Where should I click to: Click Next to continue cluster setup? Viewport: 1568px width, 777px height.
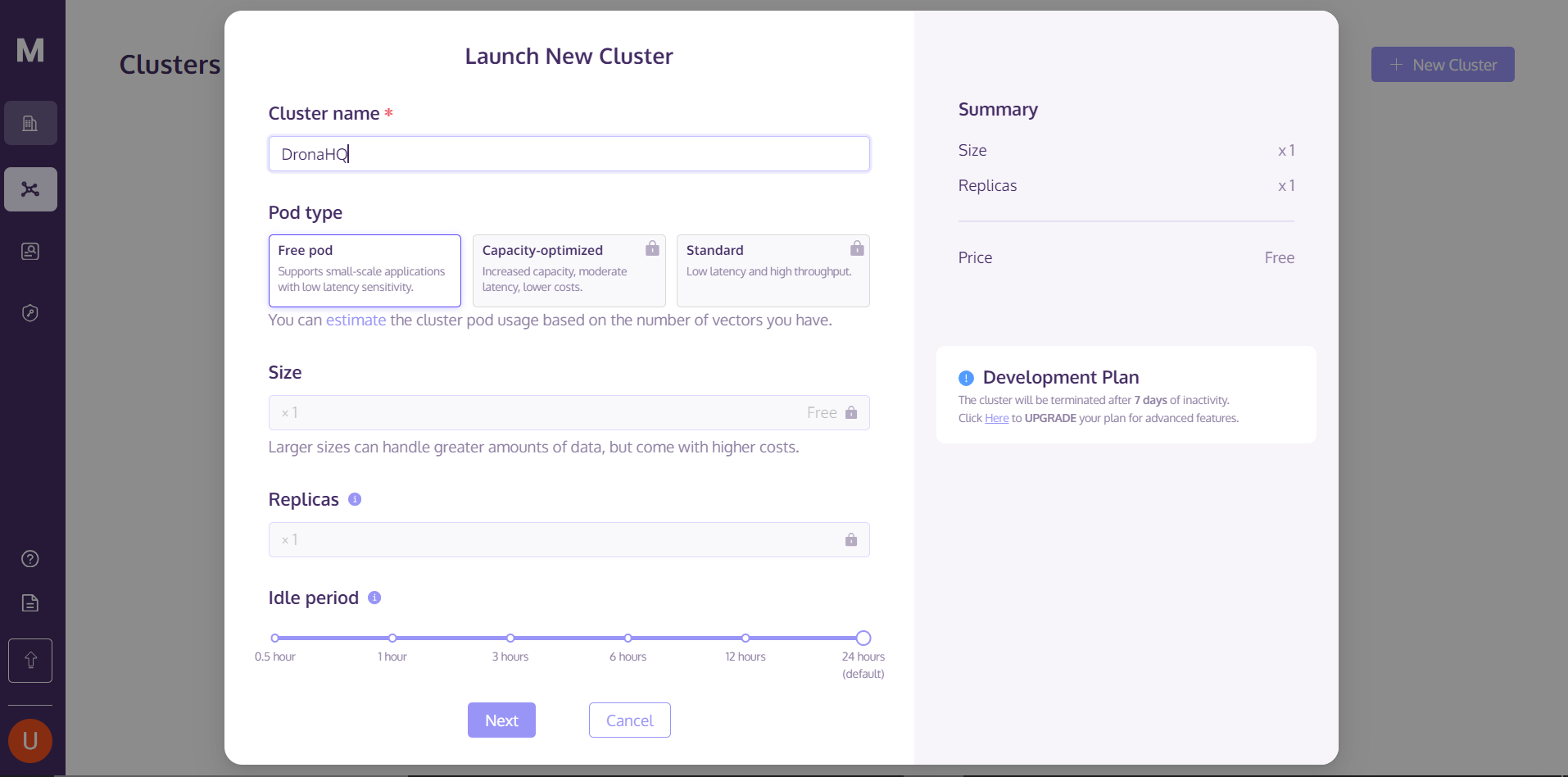point(501,720)
